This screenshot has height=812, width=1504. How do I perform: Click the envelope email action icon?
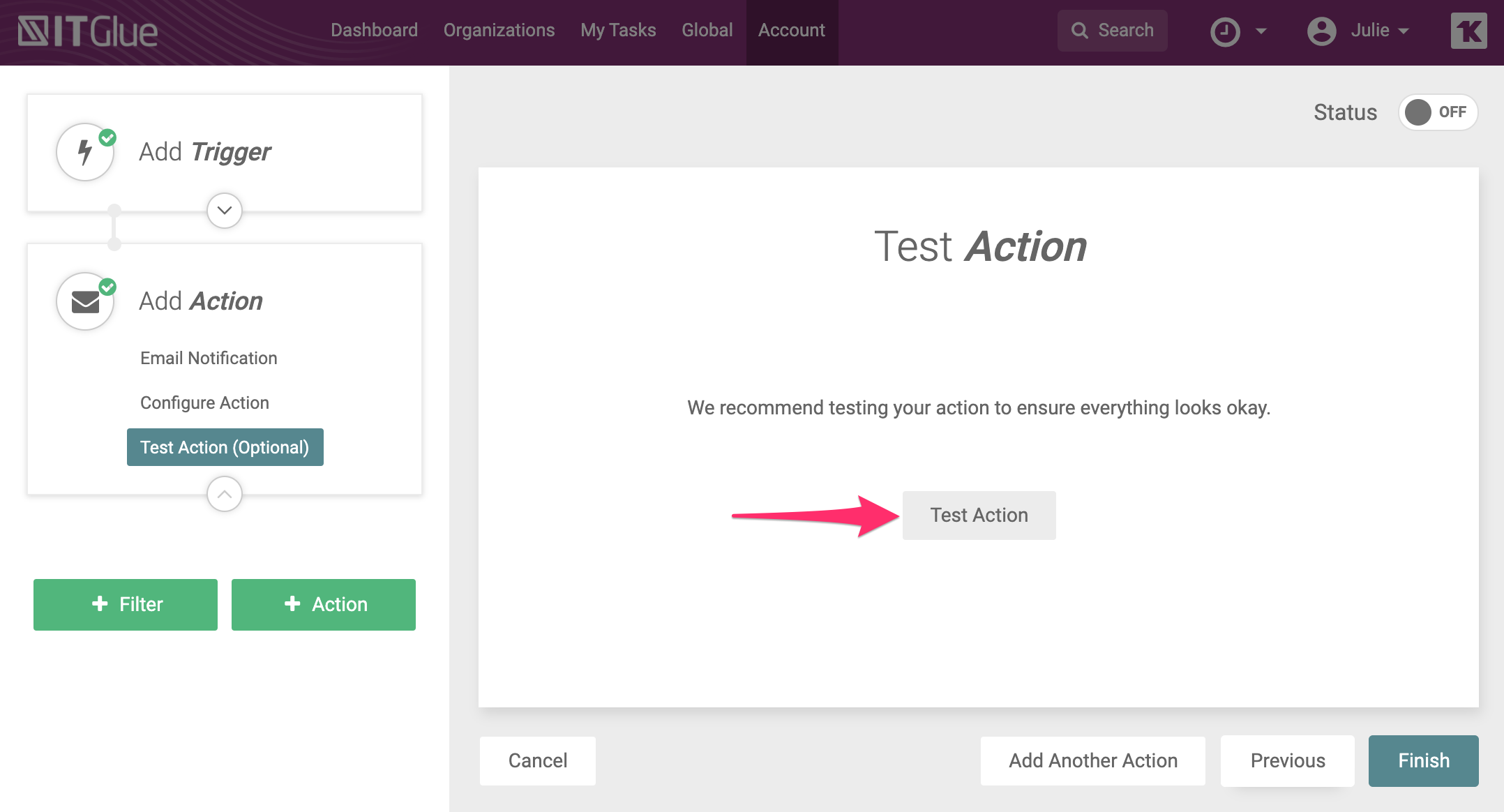coord(85,301)
